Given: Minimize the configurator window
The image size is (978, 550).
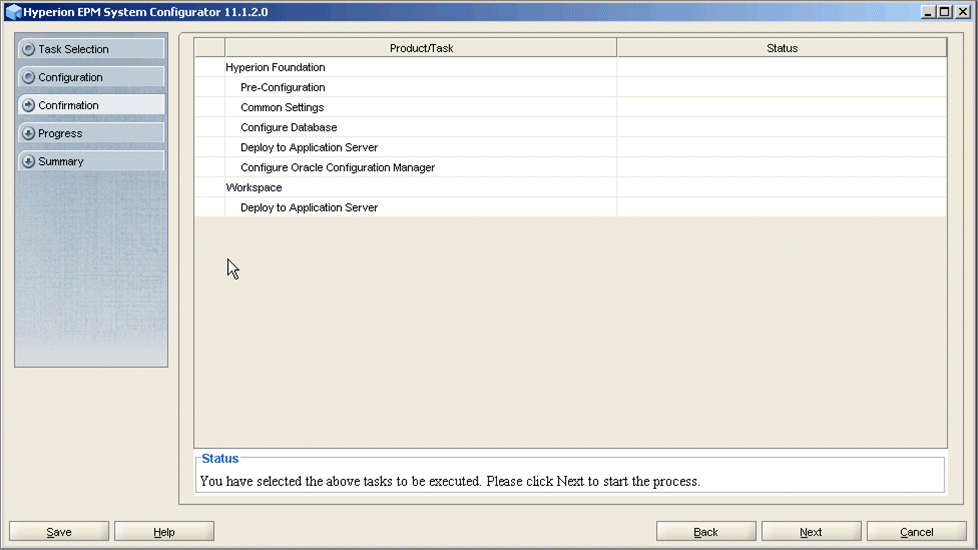Looking at the screenshot, I should (x=927, y=11).
